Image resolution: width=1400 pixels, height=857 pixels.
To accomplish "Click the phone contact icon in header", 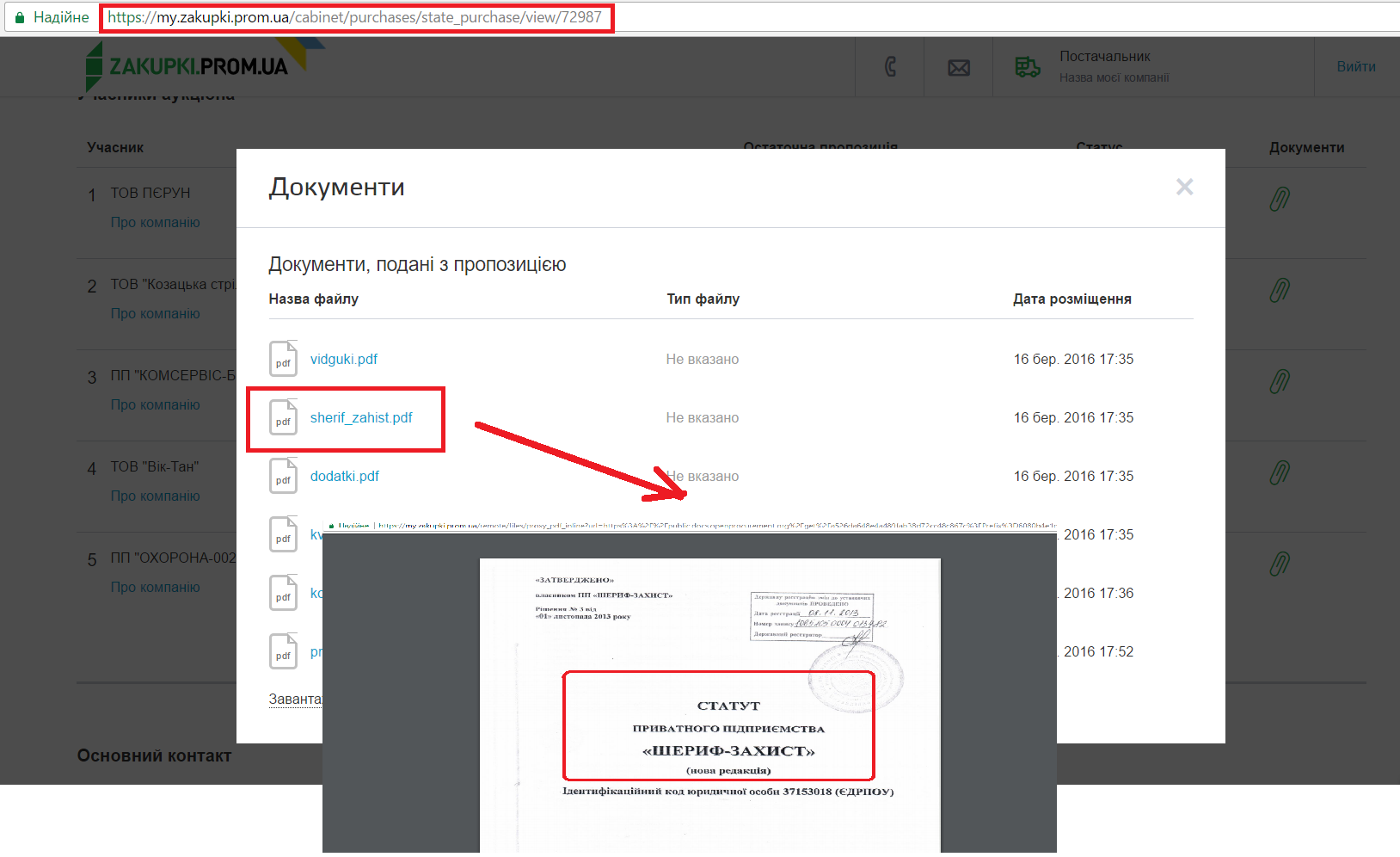I will coord(890,66).
